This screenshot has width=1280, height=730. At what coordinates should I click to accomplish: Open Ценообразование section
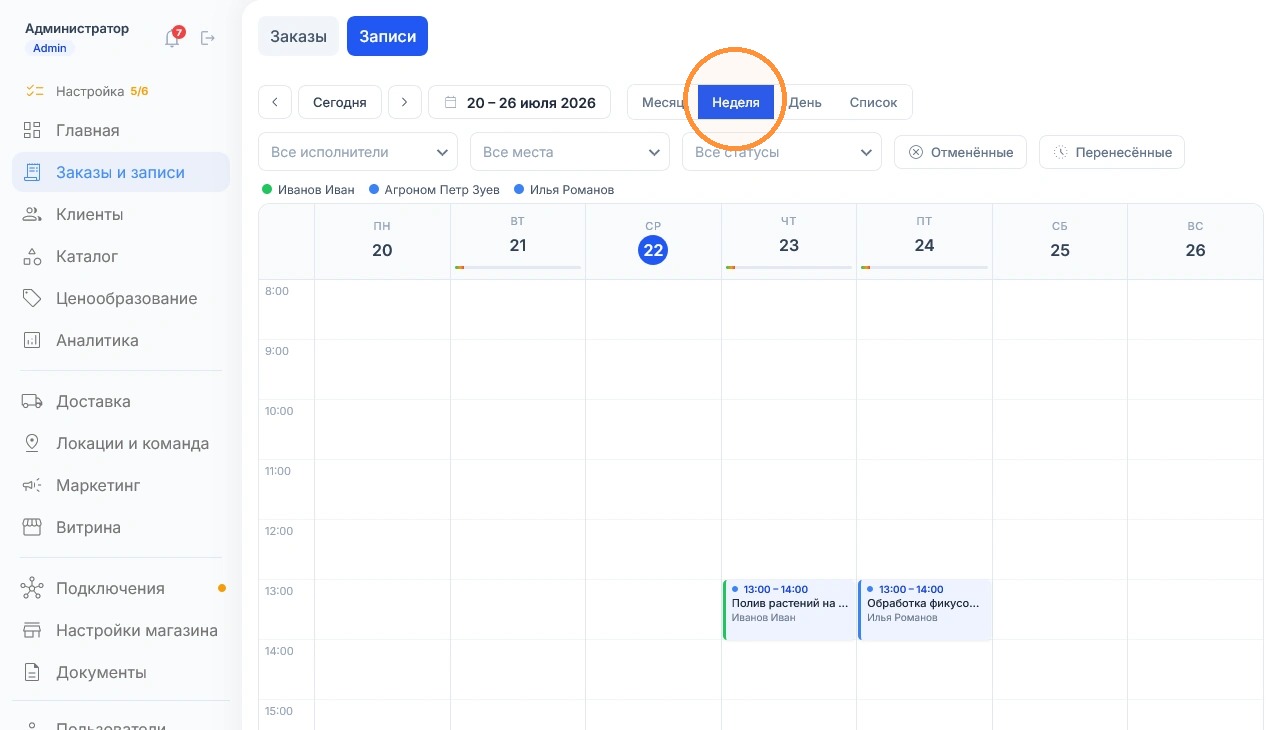[x=121, y=298]
